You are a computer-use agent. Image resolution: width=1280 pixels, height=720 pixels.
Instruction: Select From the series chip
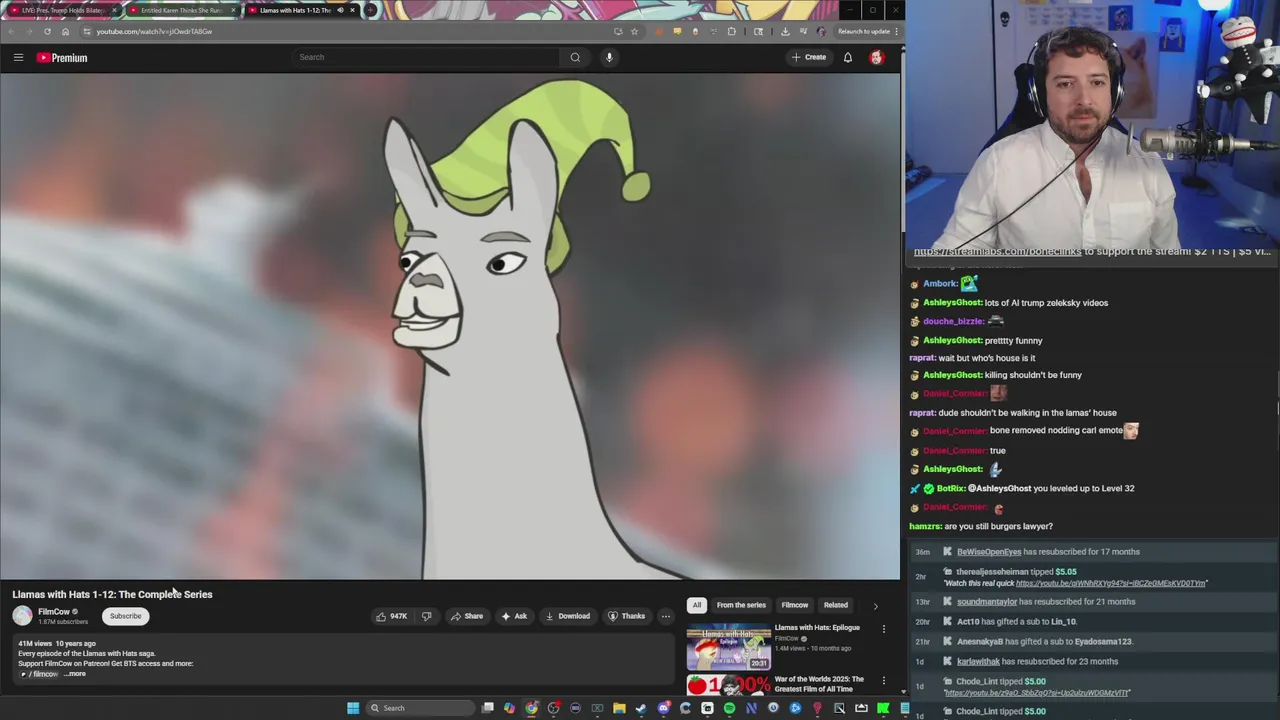click(741, 605)
